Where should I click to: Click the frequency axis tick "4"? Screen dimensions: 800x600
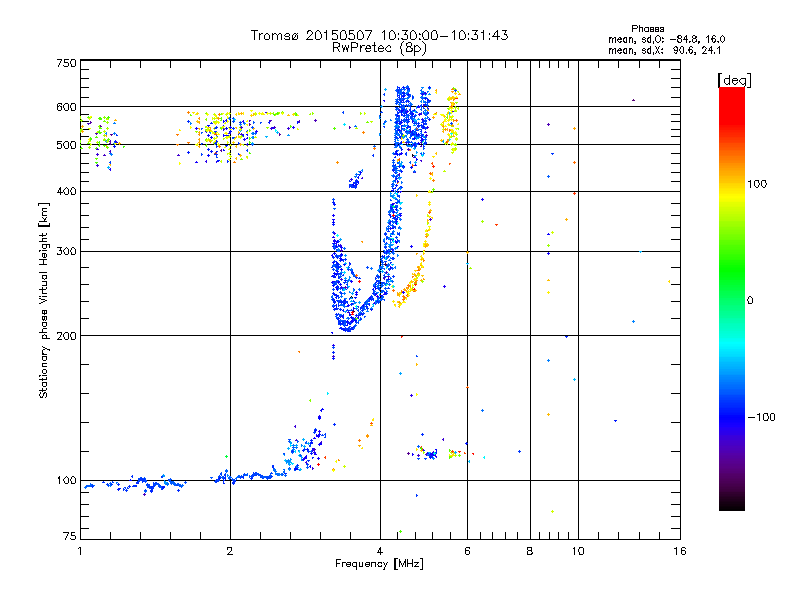click(x=380, y=551)
